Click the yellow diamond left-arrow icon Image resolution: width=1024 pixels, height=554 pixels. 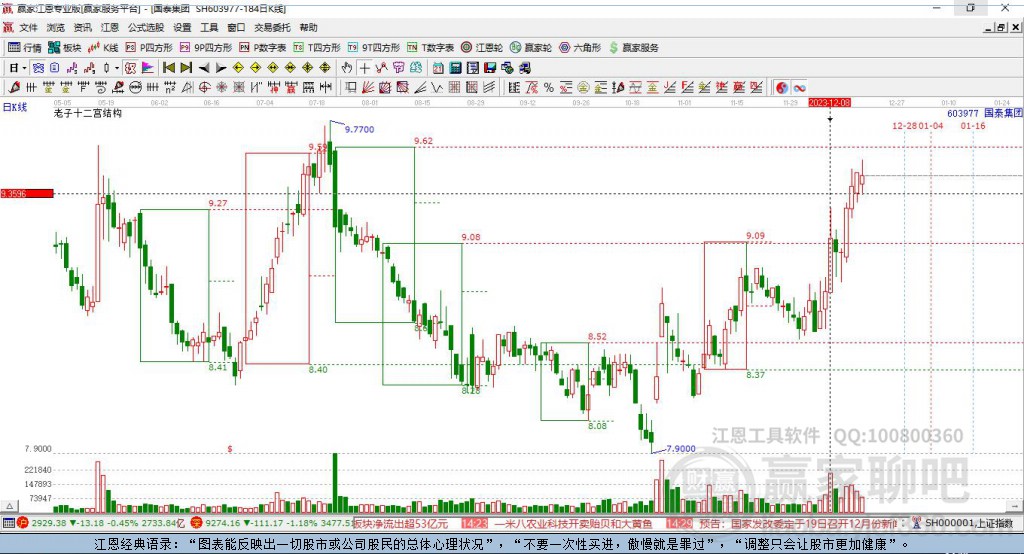(x=238, y=67)
